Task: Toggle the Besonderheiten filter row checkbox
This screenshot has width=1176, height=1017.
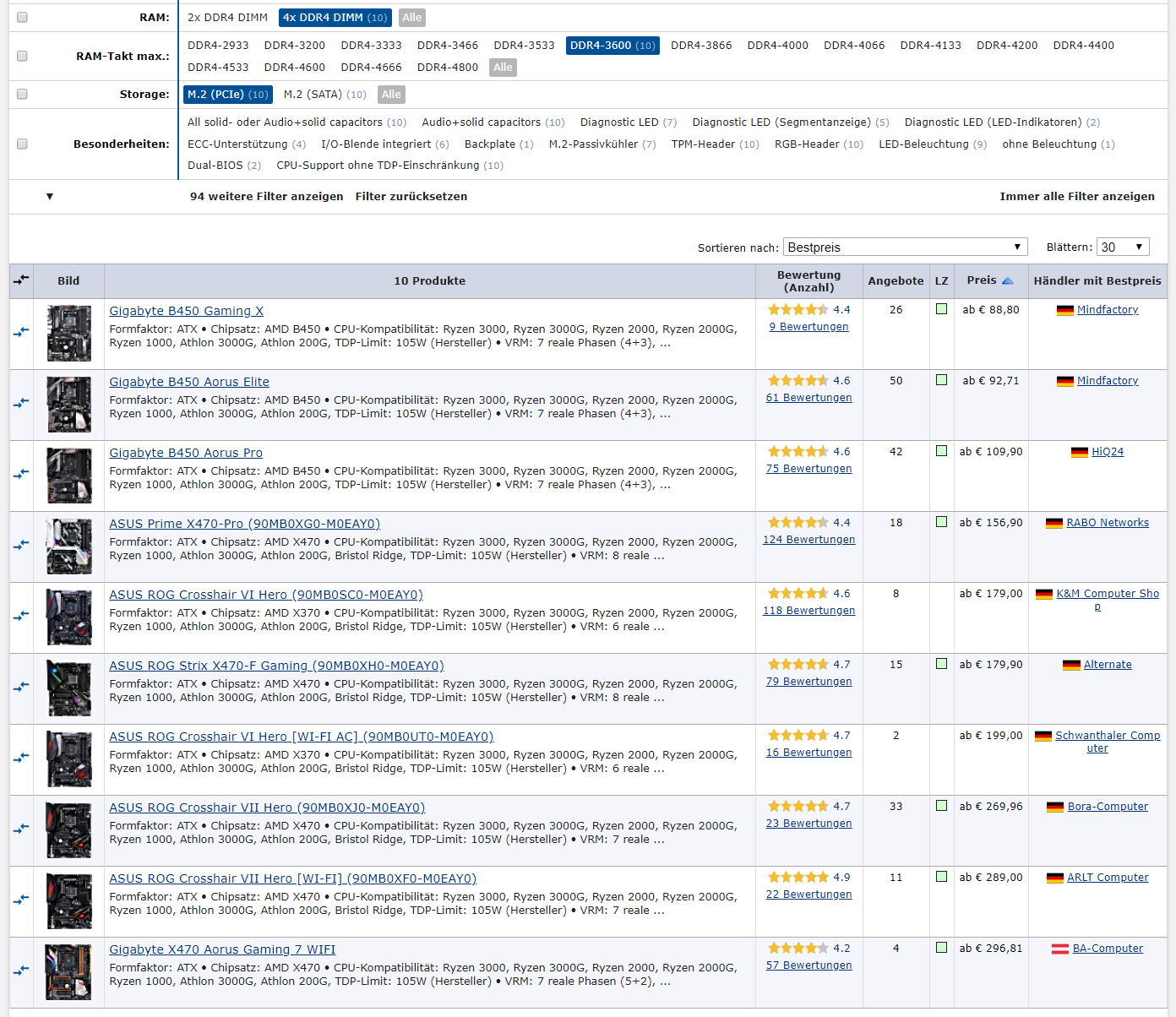Action: click(x=22, y=144)
